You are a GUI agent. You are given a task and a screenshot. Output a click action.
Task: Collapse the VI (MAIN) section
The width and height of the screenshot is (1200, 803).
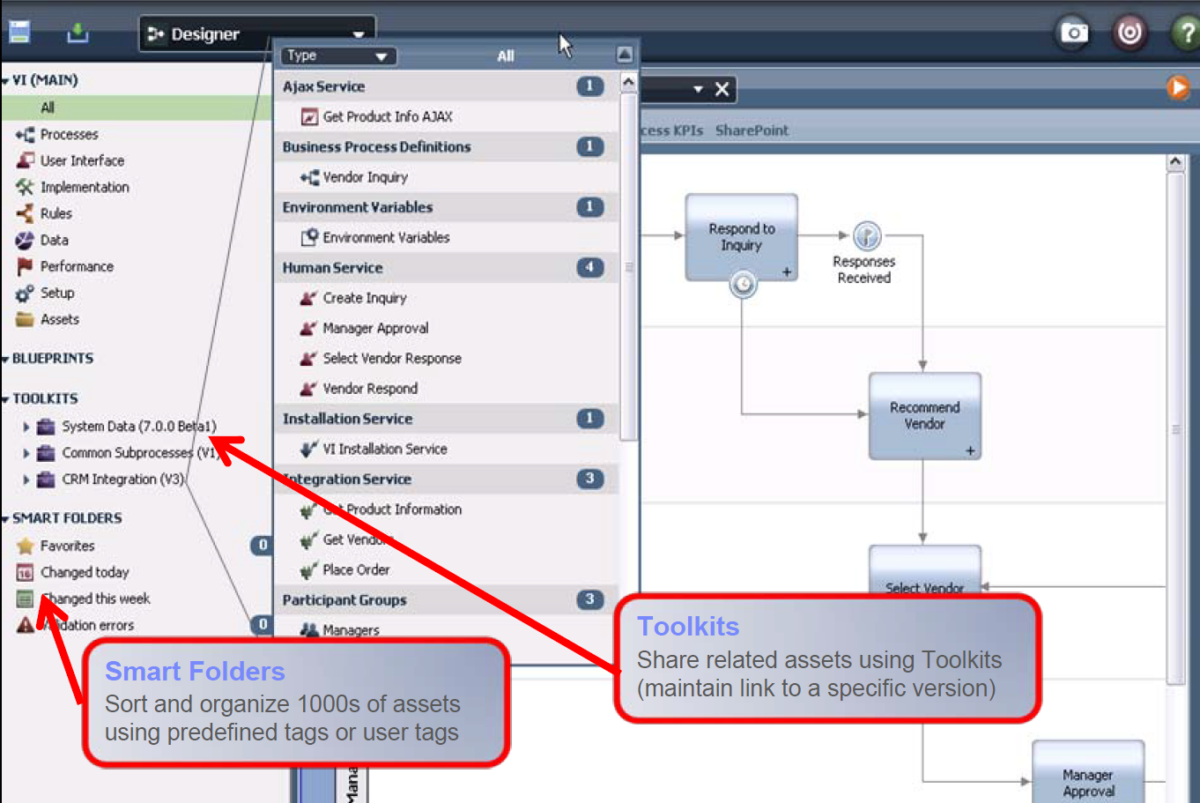tap(10, 79)
